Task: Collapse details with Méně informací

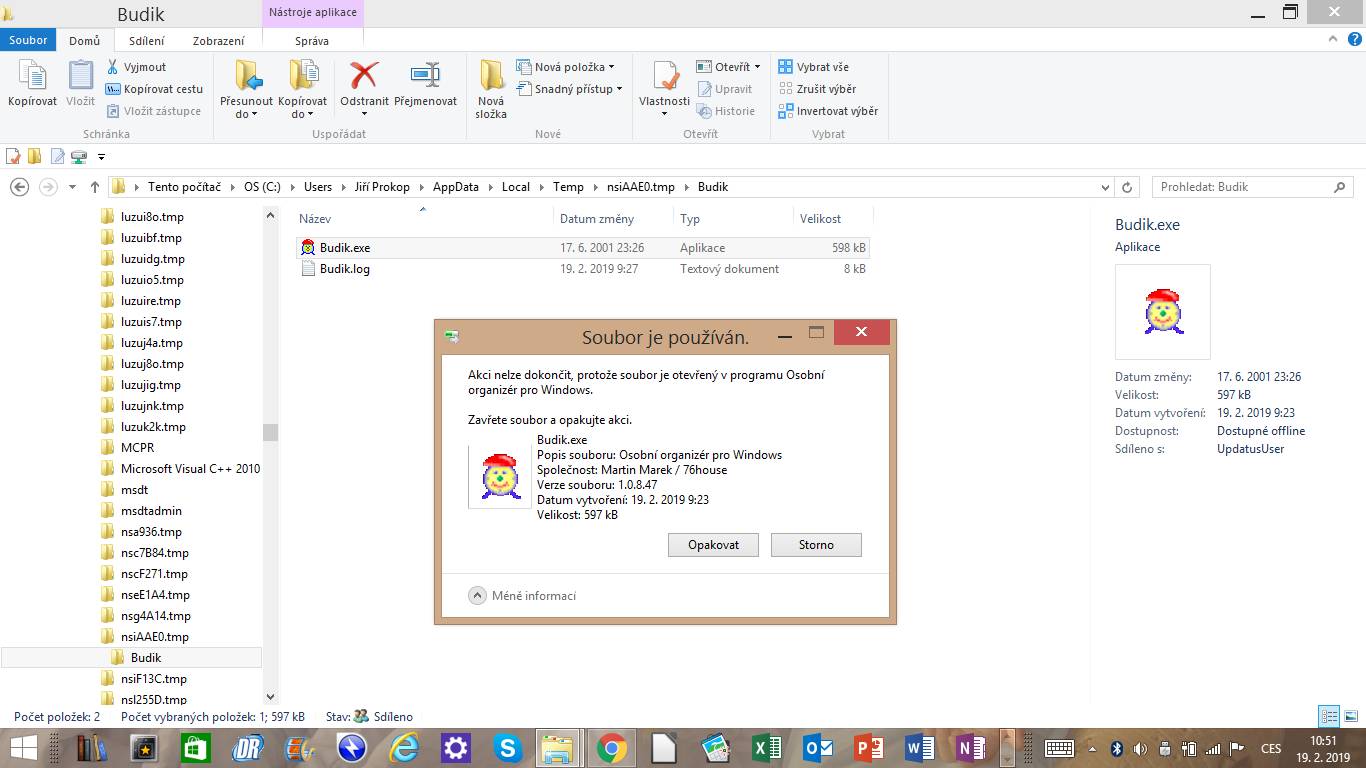Action: pos(522,596)
